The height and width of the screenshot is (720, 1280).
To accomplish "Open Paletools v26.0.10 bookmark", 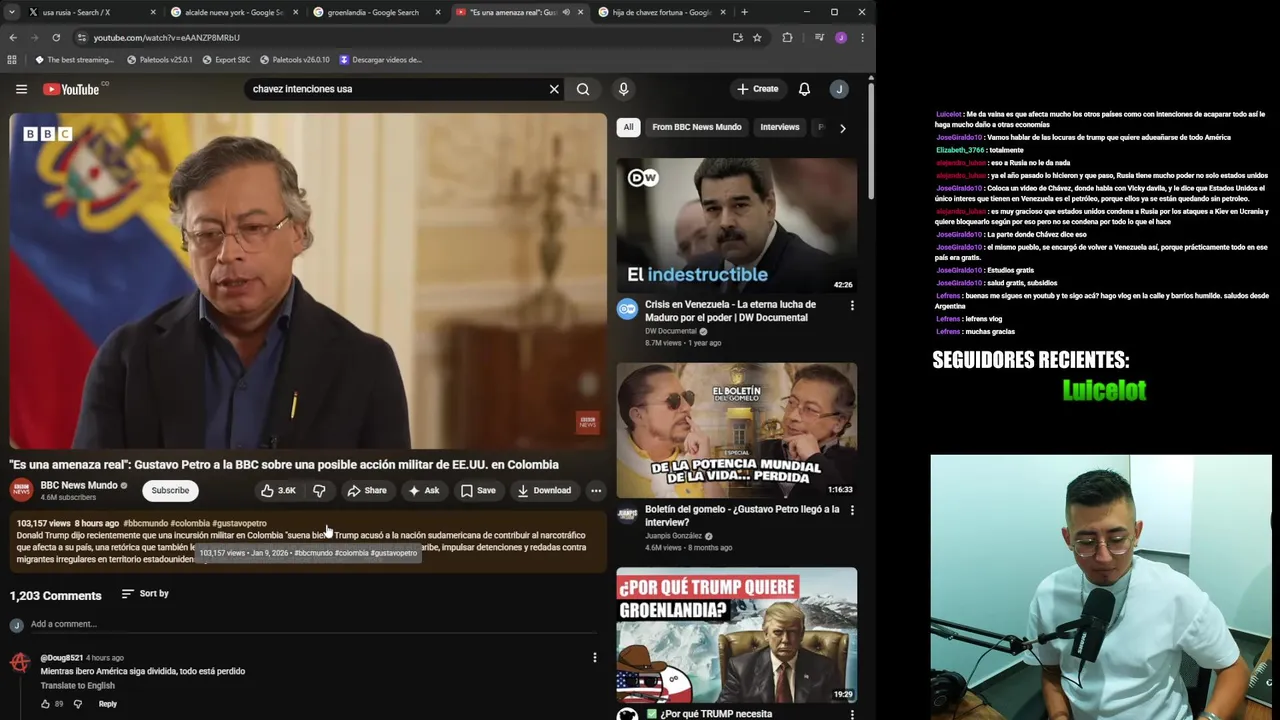I will click(x=294, y=60).
